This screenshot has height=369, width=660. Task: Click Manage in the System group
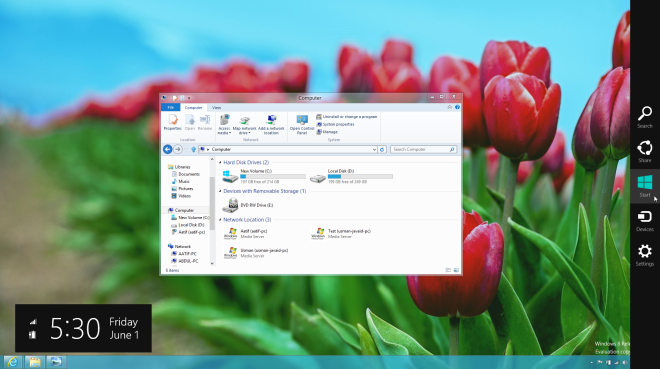(327, 132)
